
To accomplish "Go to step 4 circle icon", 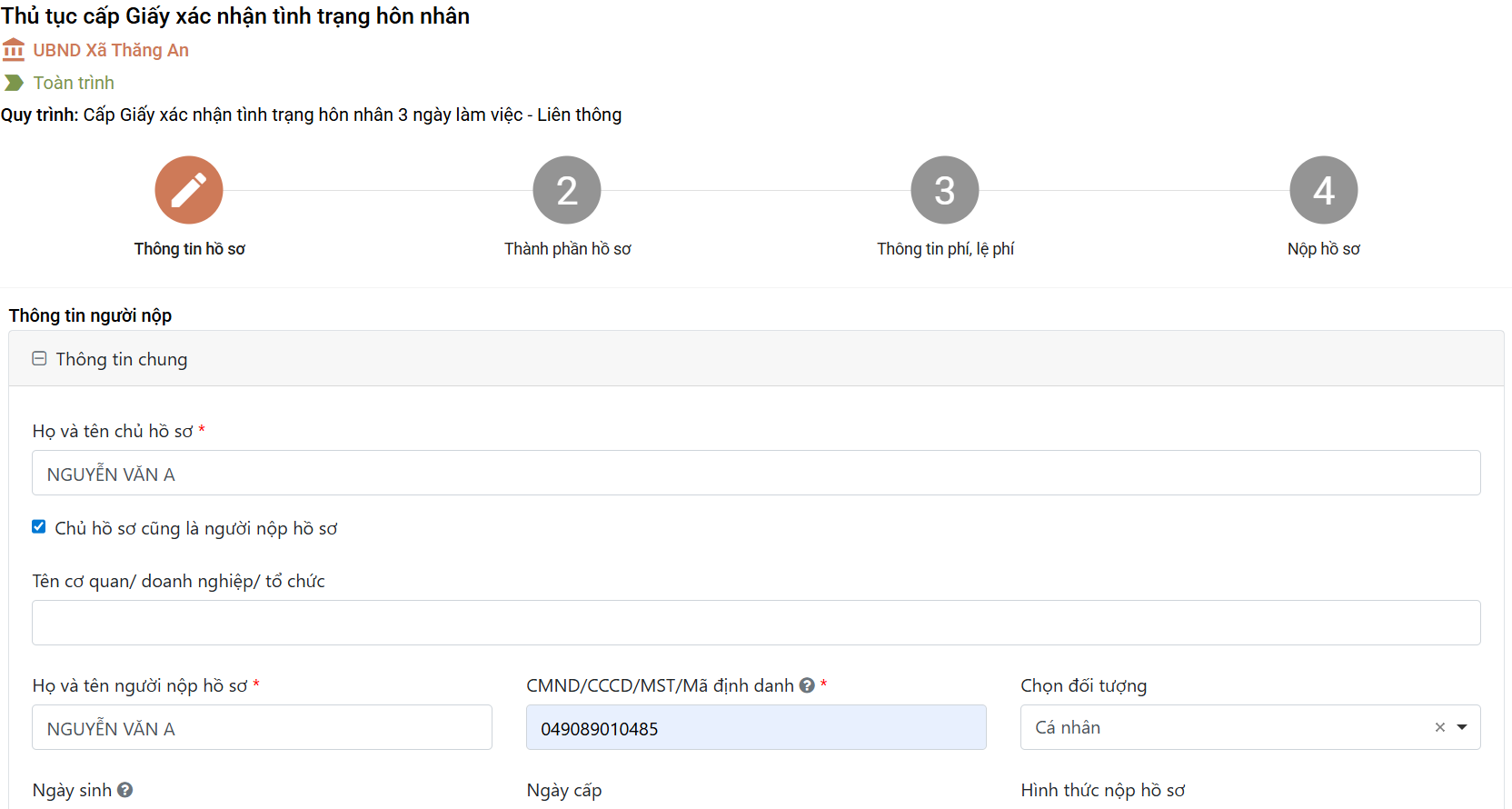I will point(1323,190).
